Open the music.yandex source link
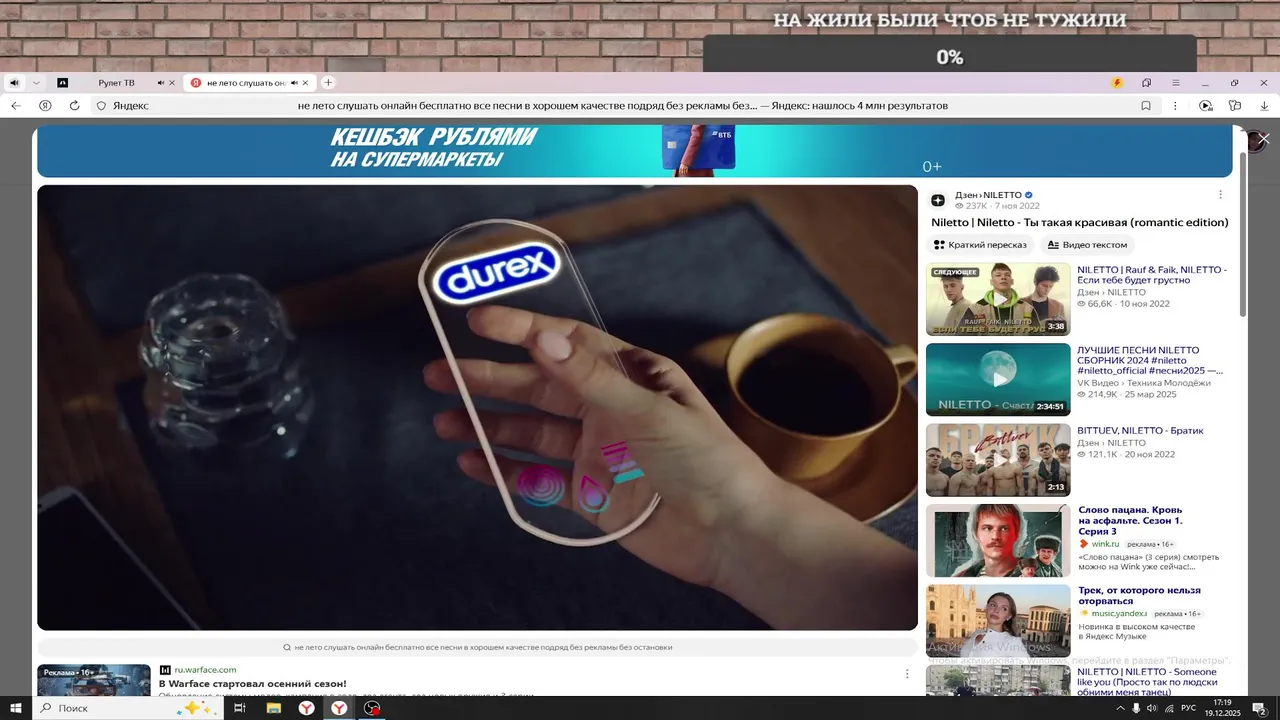Image resolution: width=1280 pixels, height=720 pixels. (x=1119, y=614)
